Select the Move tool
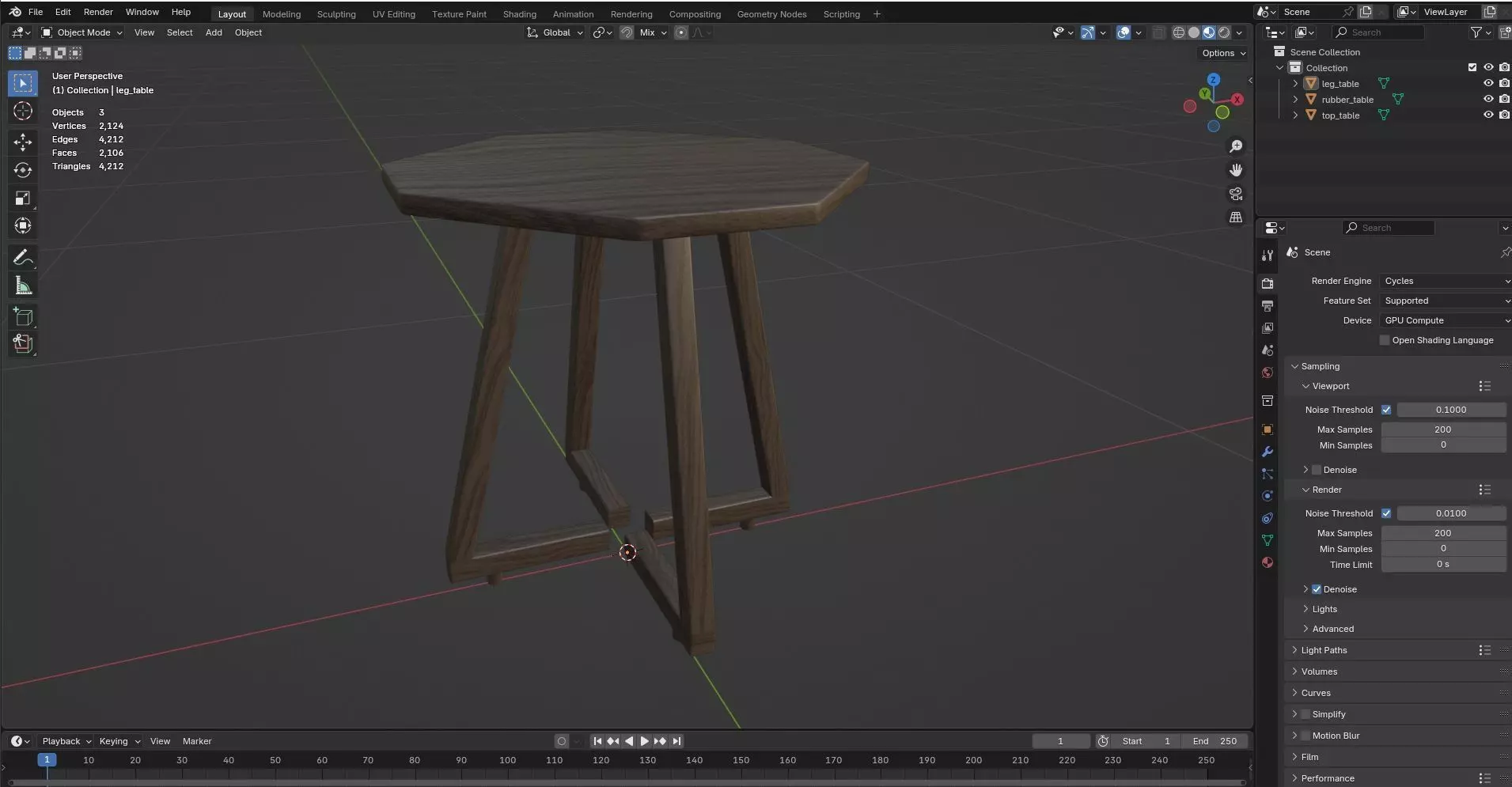Viewport: 1512px width, 787px height. click(23, 142)
